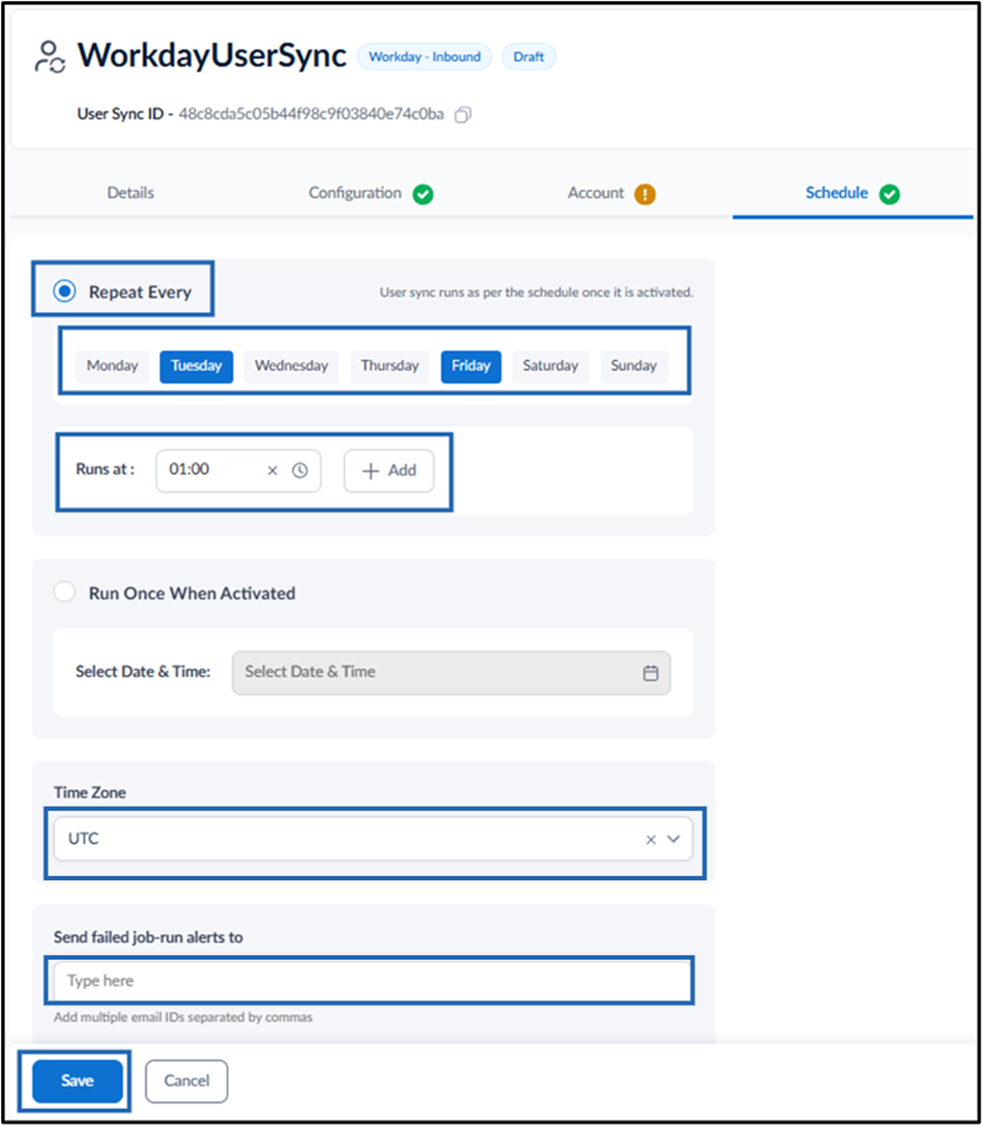Toggle Sunday in the repeat days
The height and width of the screenshot is (1125, 982).
tap(633, 366)
